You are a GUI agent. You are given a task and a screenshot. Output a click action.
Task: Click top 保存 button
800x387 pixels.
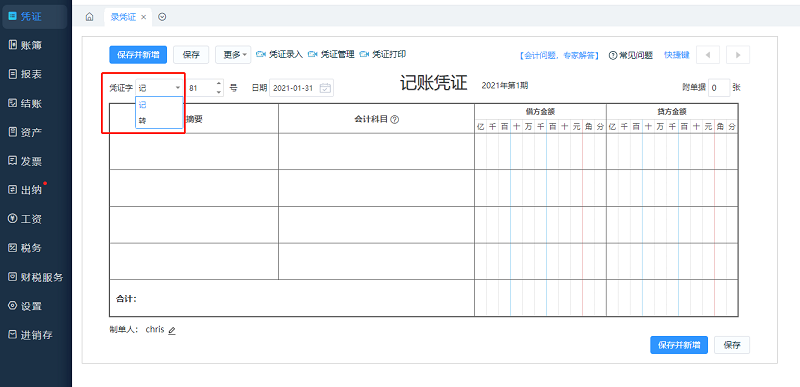[x=191, y=55]
